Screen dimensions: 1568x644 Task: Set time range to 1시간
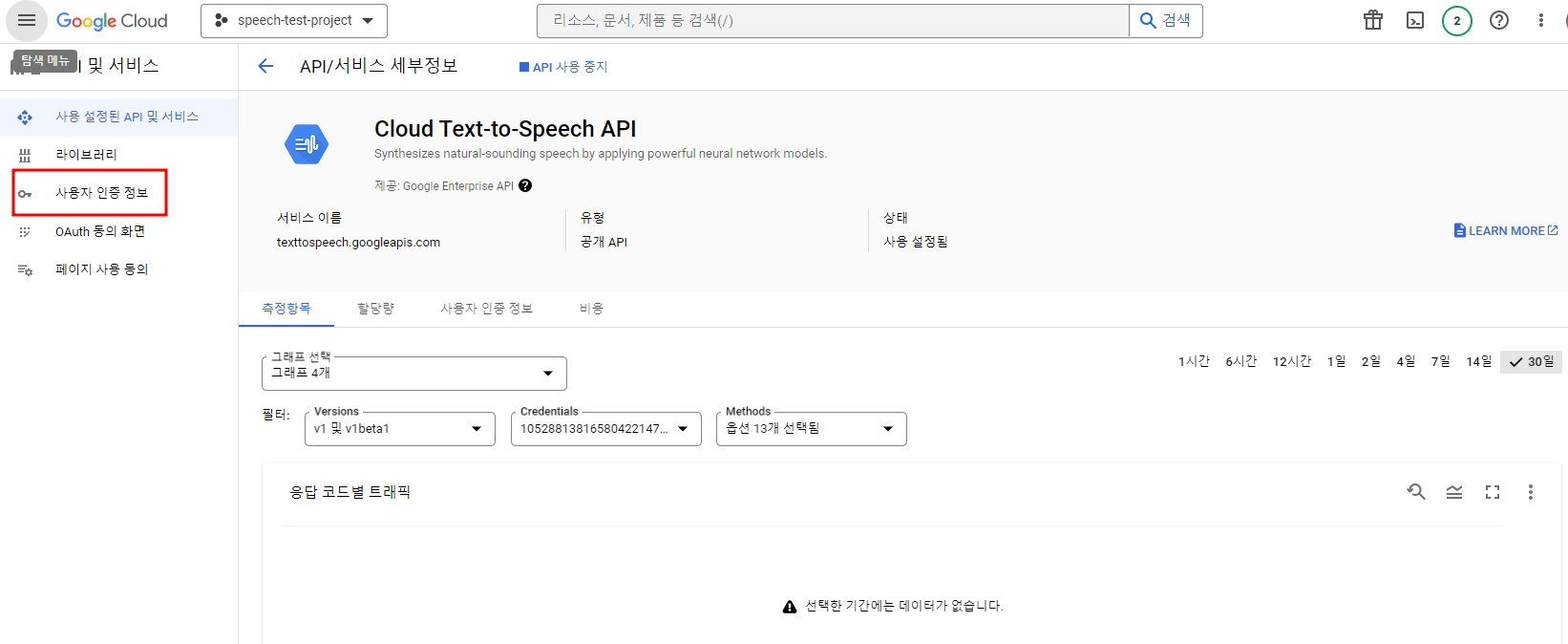pyautogui.click(x=1194, y=361)
